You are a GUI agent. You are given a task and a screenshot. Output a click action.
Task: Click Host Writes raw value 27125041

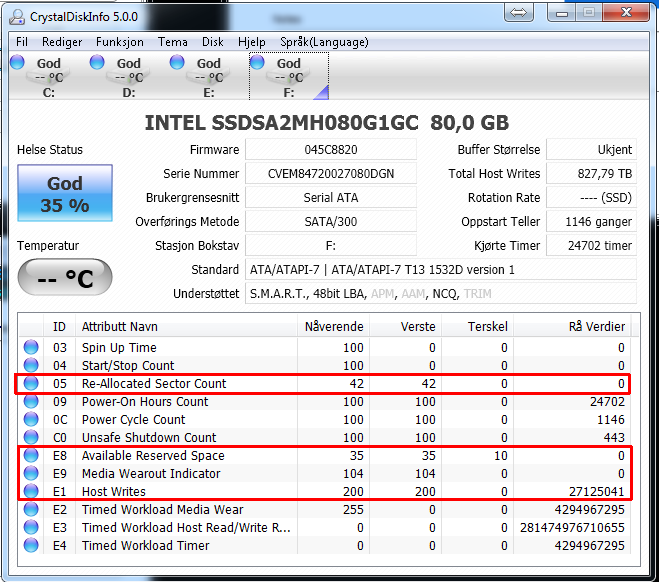tap(596, 491)
